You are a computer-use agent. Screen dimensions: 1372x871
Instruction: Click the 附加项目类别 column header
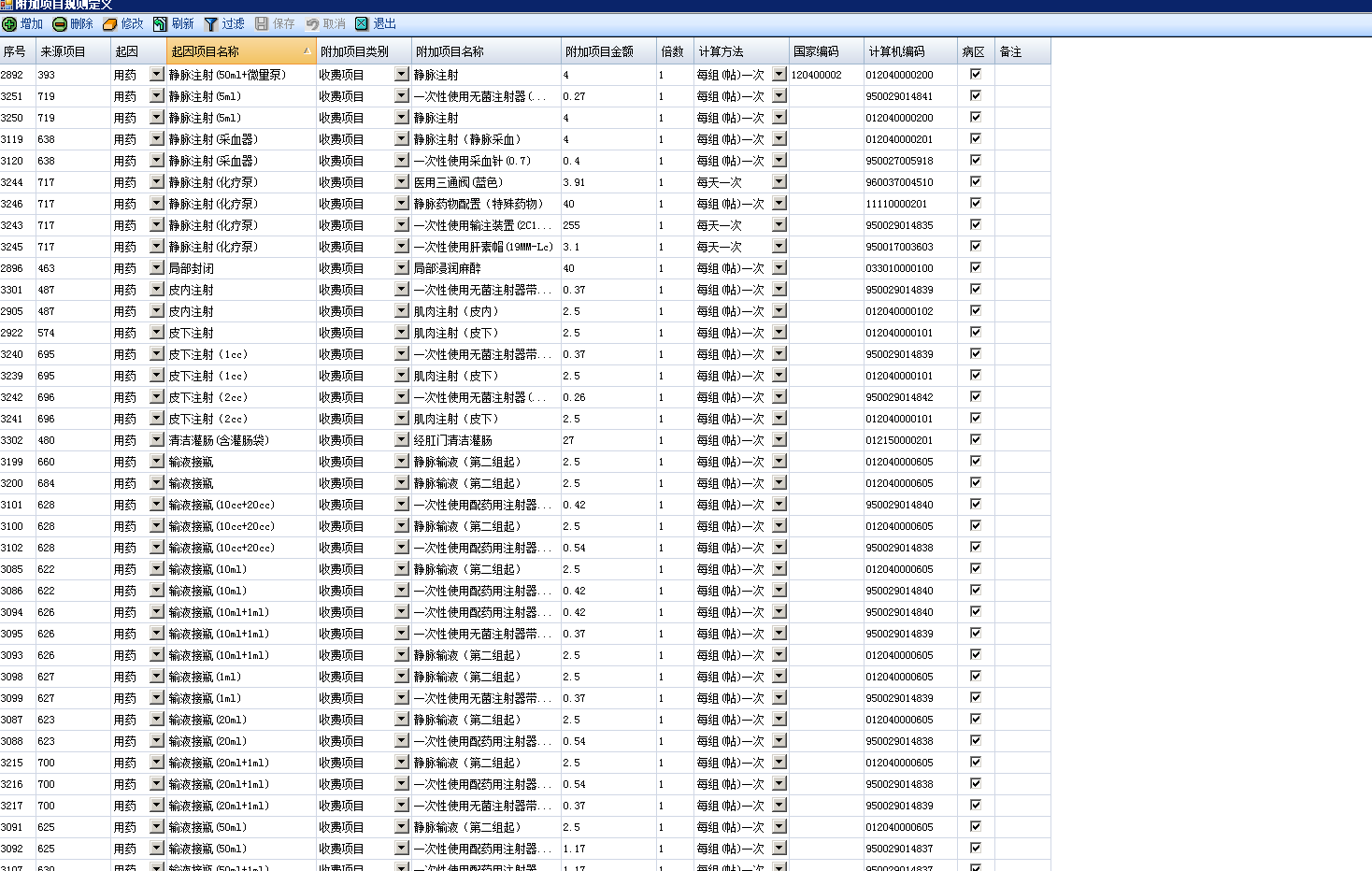[x=364, y=51]
